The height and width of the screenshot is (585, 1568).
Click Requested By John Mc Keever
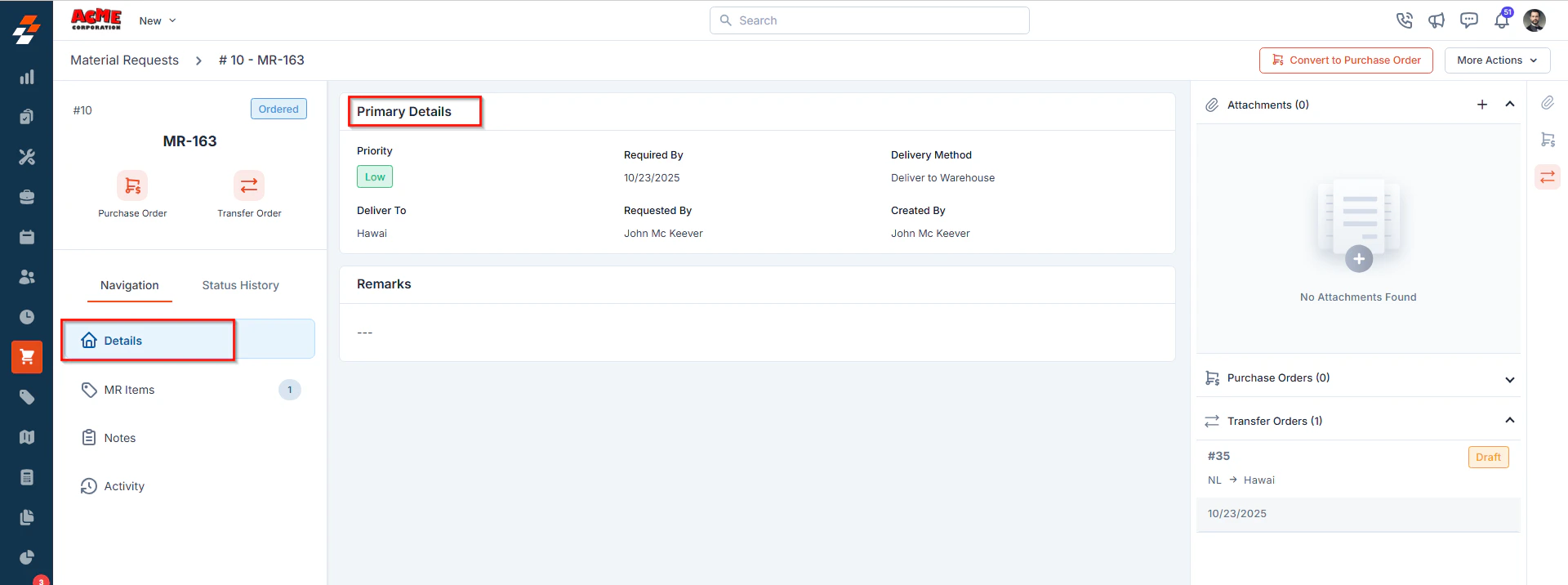coord(663,234)
